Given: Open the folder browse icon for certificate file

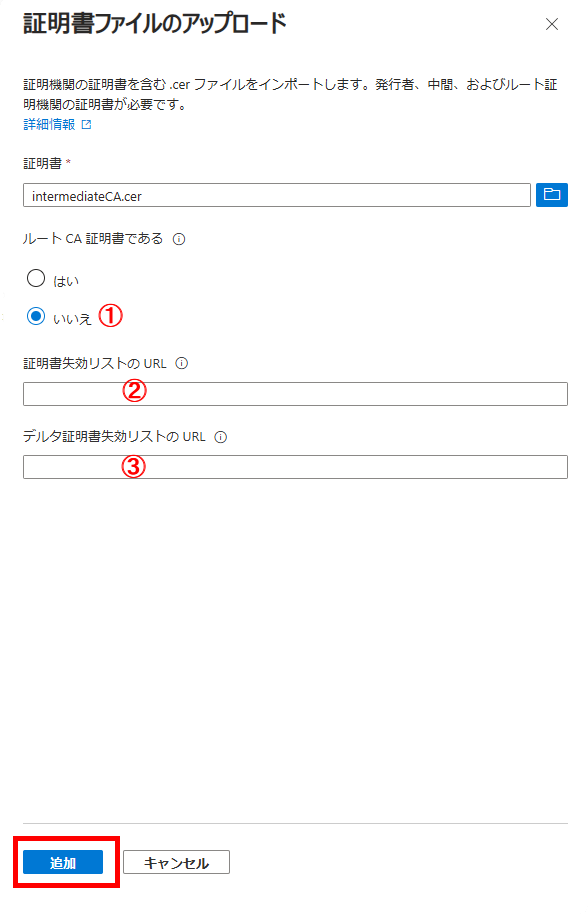Looking at the screenshot, I should click(551, 195).
